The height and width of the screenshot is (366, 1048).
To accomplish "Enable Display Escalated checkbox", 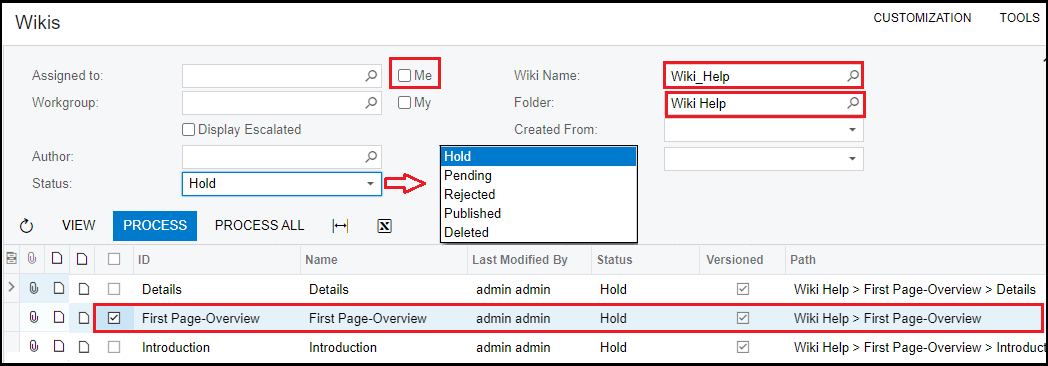I will [188, 130].
